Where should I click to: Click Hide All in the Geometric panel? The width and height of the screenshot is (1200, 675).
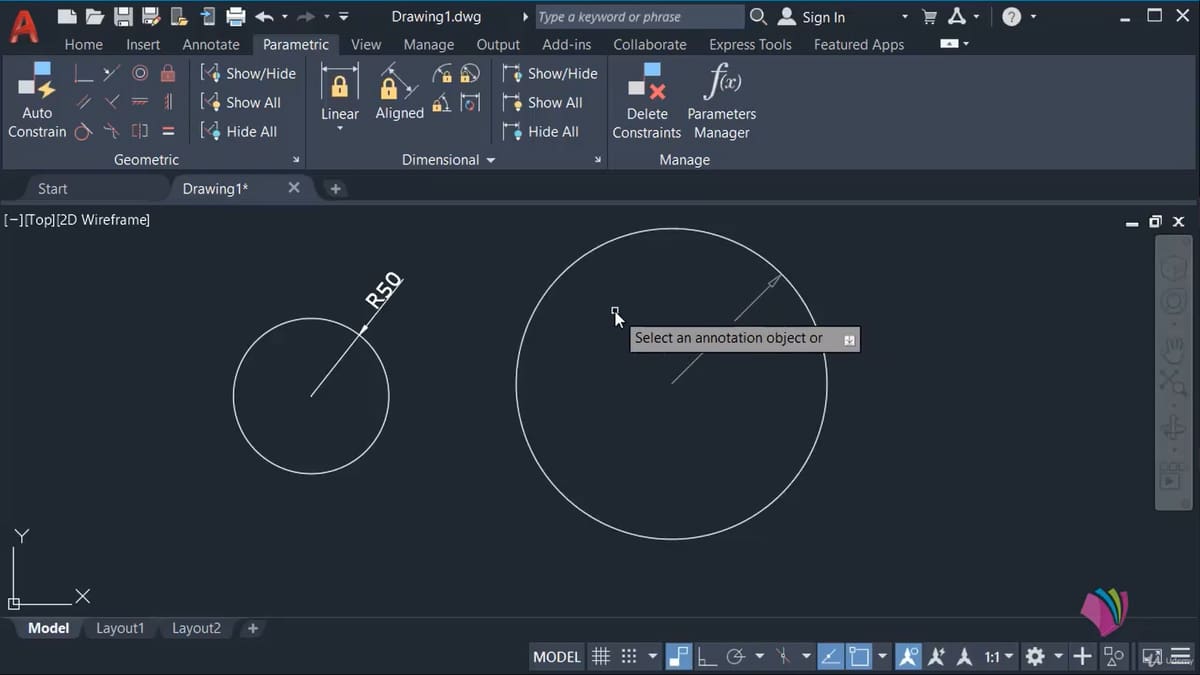click(239, 131)
